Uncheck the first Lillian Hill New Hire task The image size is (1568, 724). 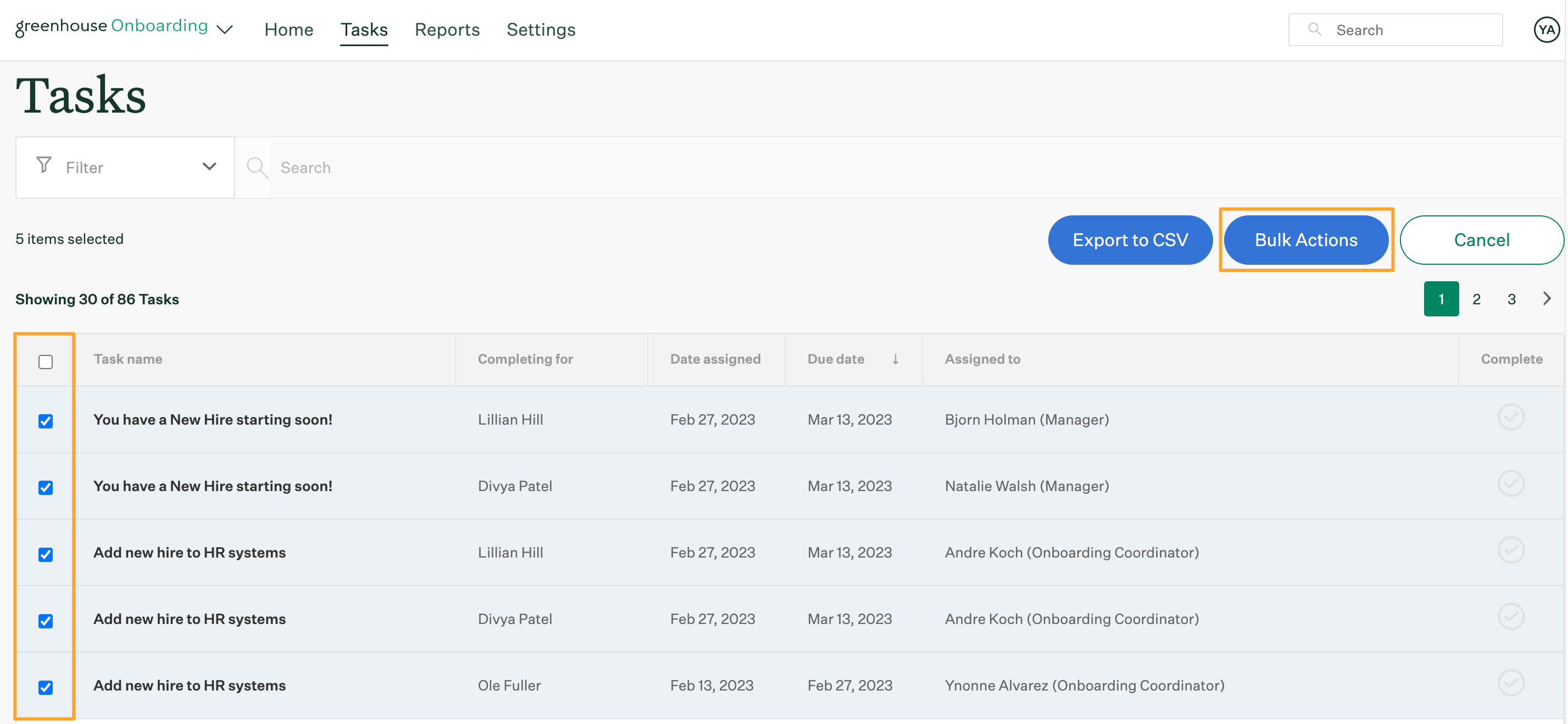pos(46,421)
